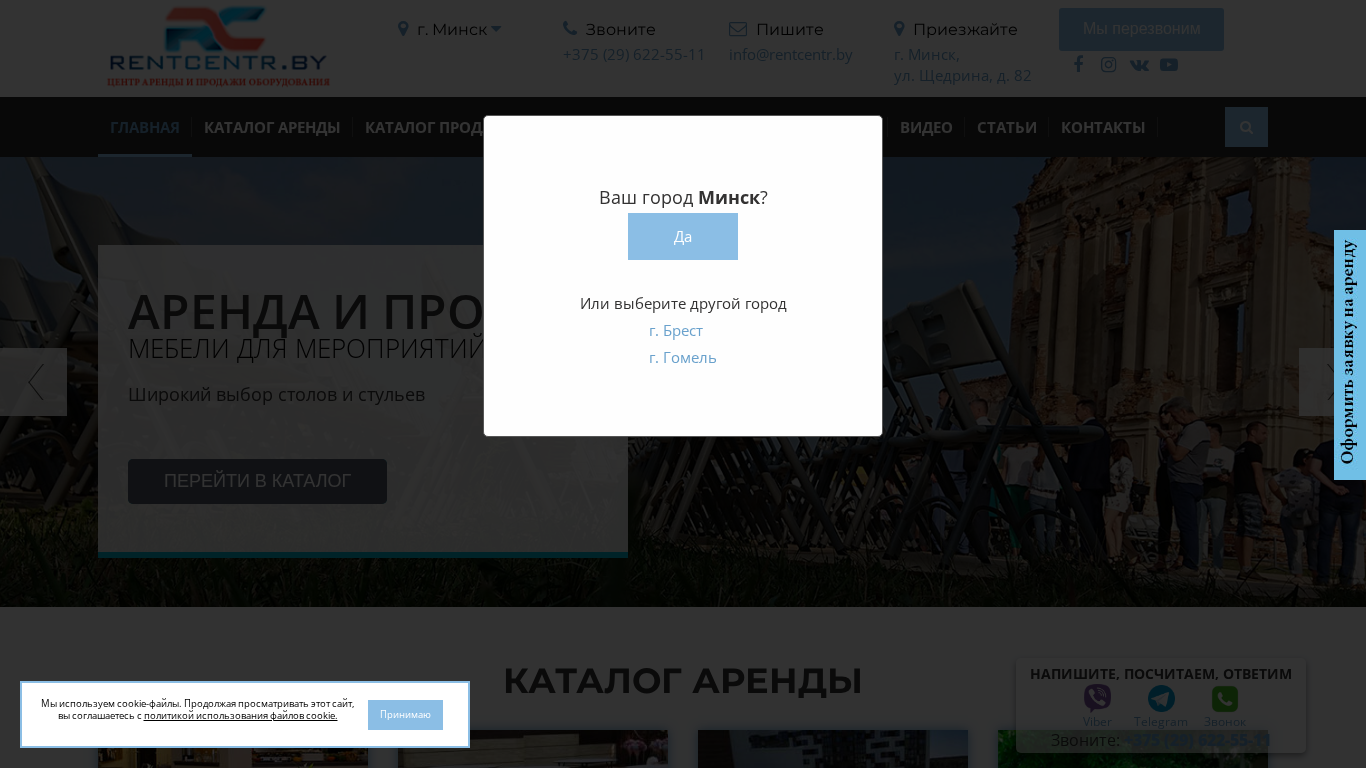This screenshot has height=768, width=1366.
Task: Click the search magnifier icon
Action: (x=1246, y=127)
